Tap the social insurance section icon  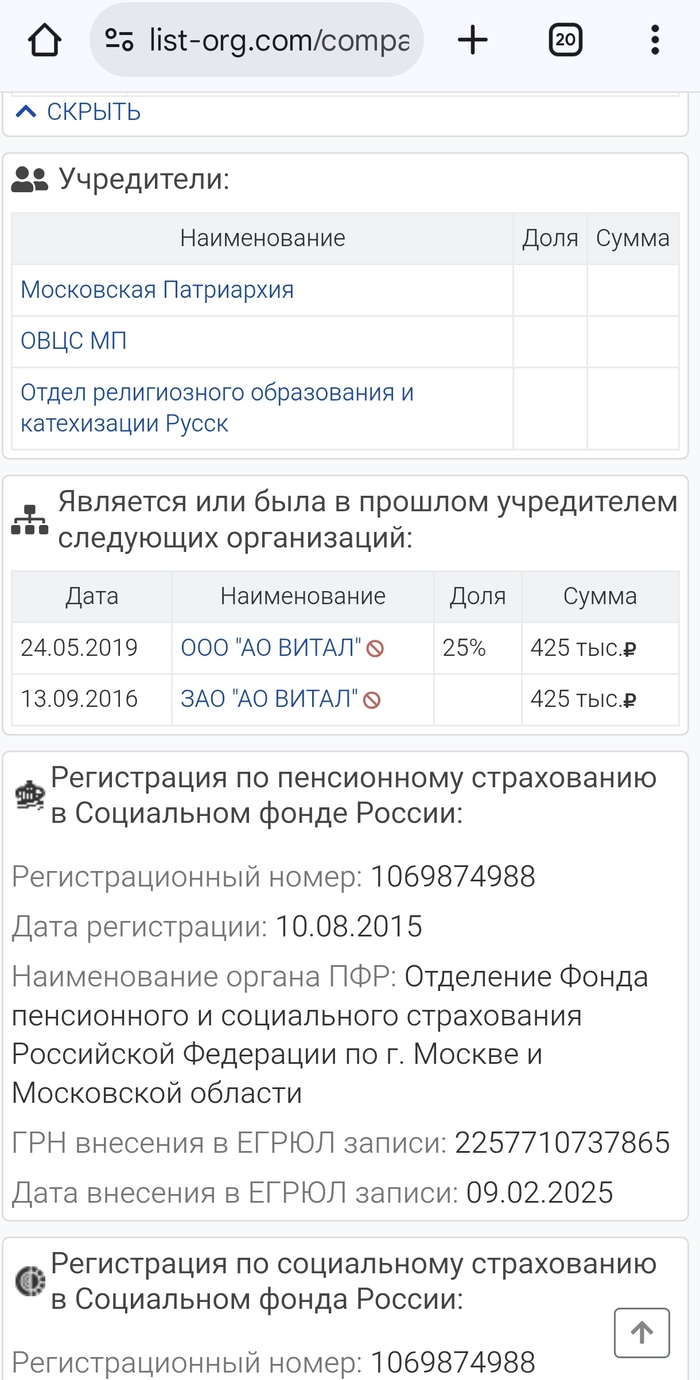point(29,1282)
